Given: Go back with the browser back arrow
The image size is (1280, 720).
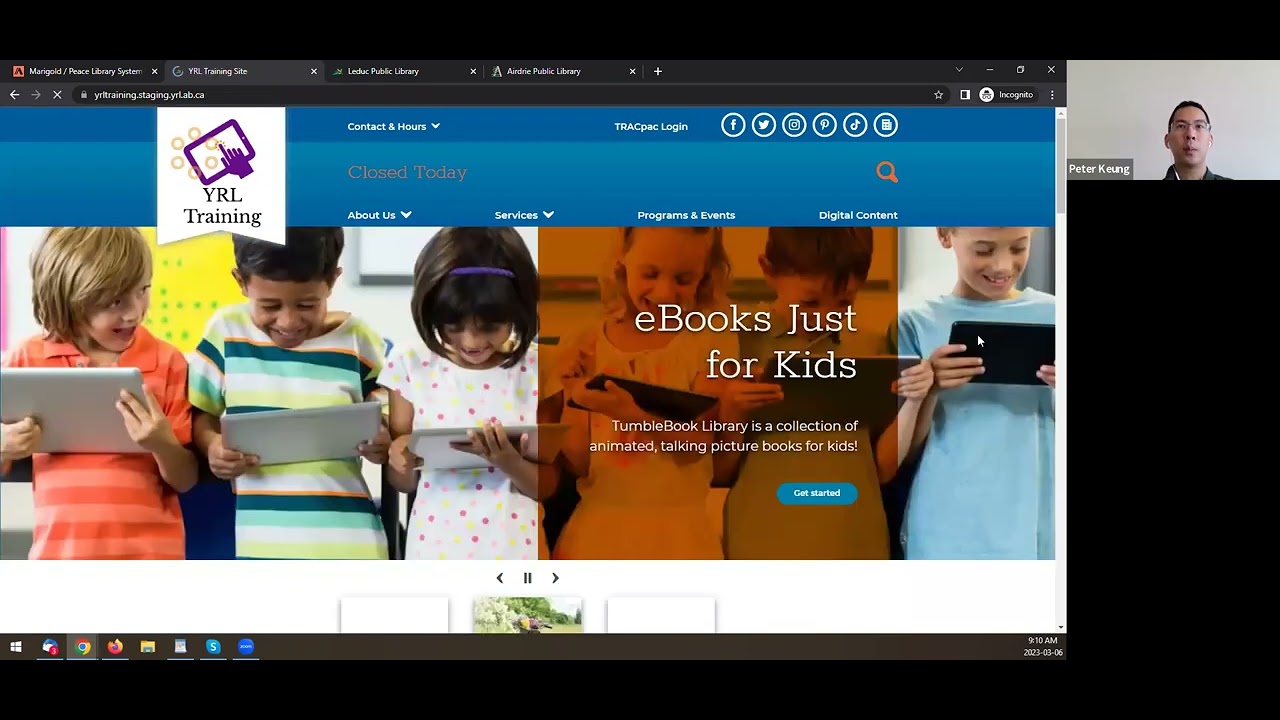Looking at the screenshot, I should coord(14,95).
